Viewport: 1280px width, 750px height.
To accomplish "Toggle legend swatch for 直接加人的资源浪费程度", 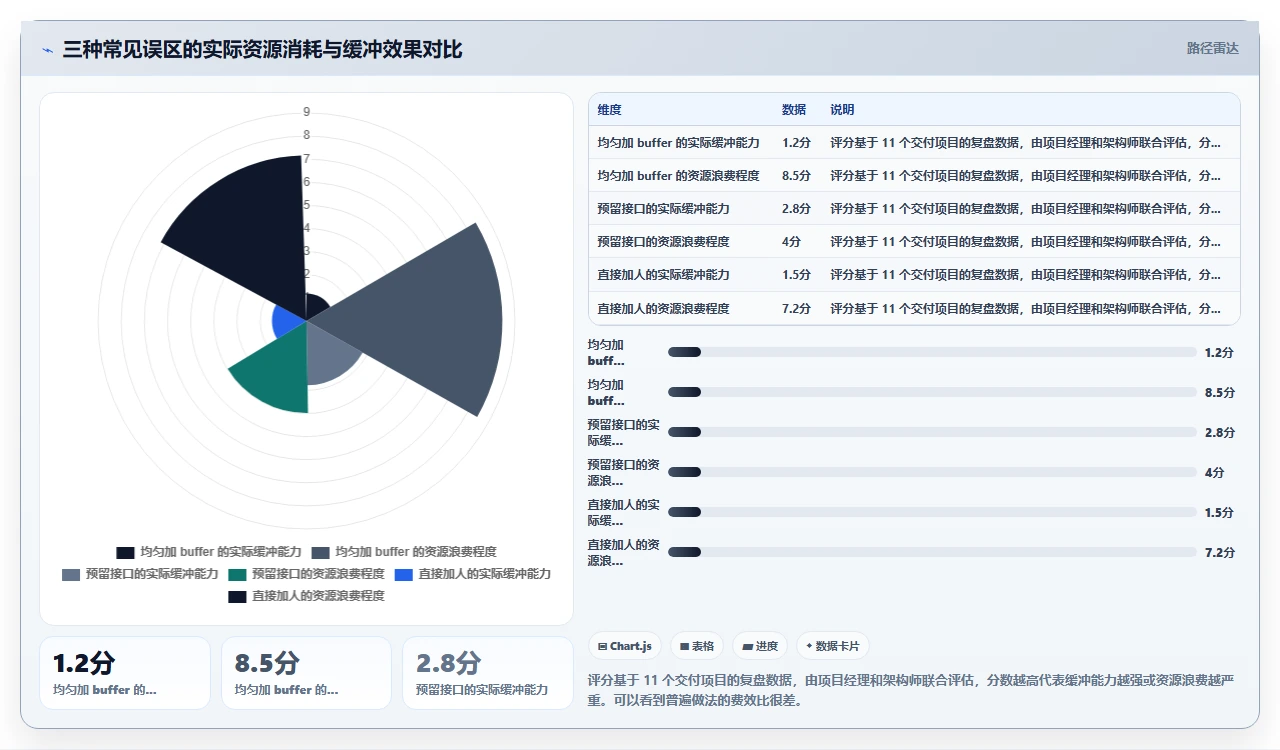I will (237, 596).
